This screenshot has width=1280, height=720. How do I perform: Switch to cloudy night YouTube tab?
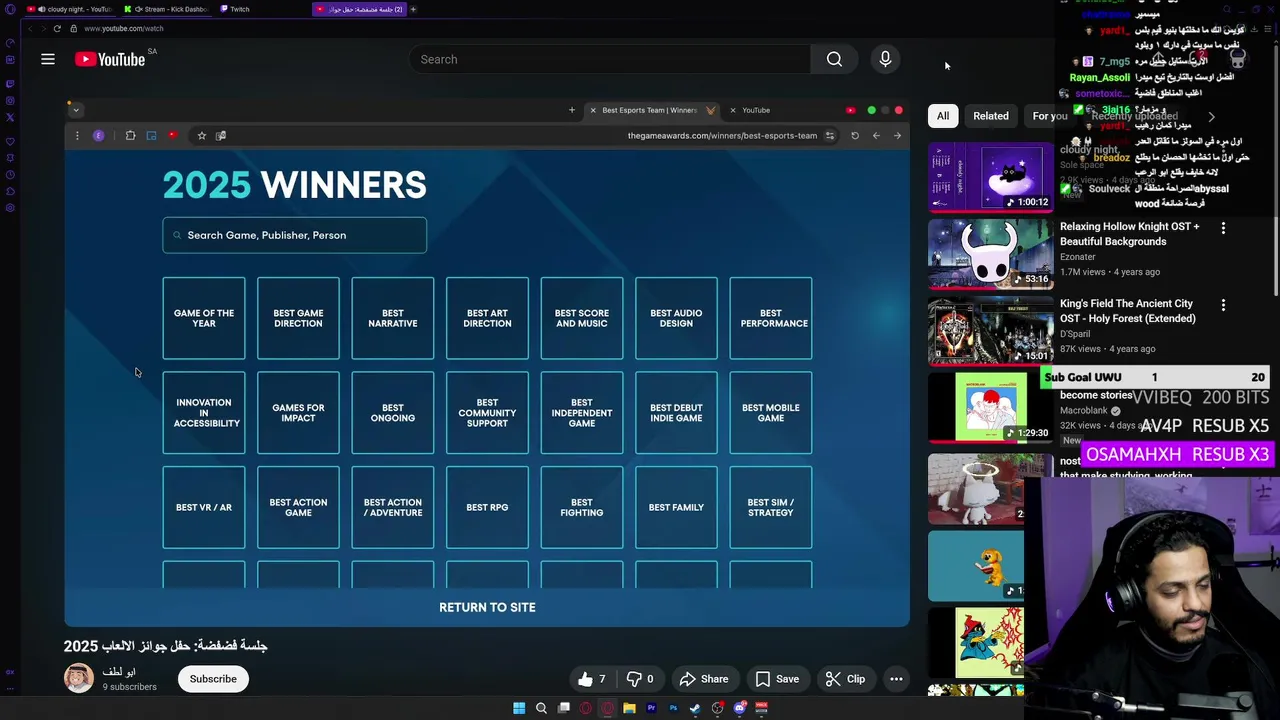tap(70, 9)
